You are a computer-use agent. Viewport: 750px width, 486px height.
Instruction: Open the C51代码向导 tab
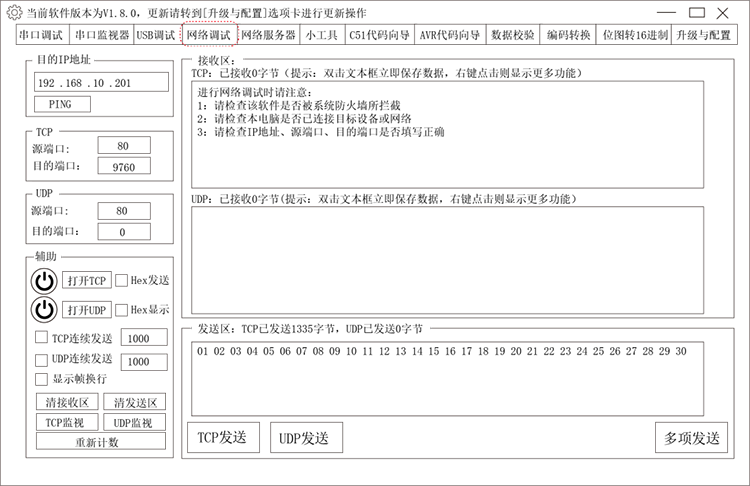click(x=379, y=34)
